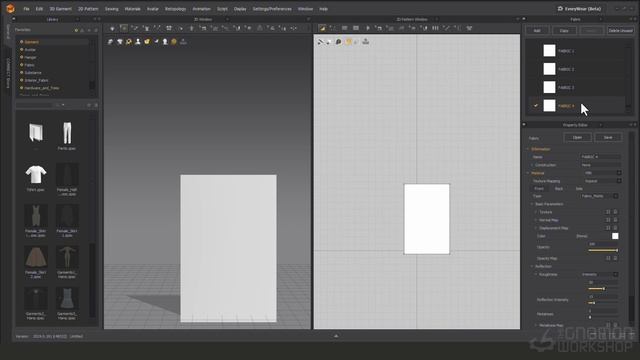This screenshot has height=360, width=640.
Task: Click the fourth icon in the 3D toolbar's top row
Action: coord(146,28)
